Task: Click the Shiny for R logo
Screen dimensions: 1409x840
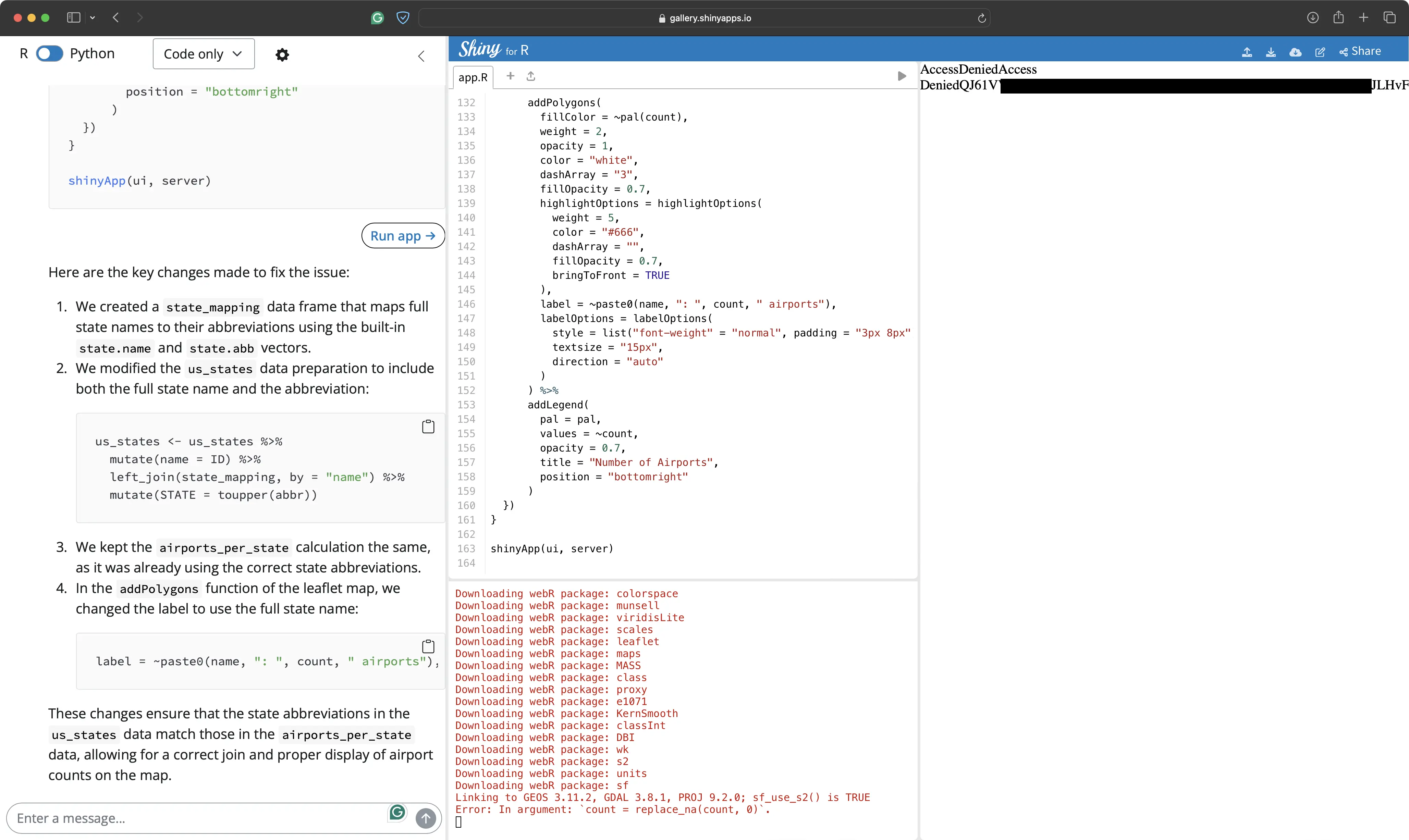Action: 493,49
